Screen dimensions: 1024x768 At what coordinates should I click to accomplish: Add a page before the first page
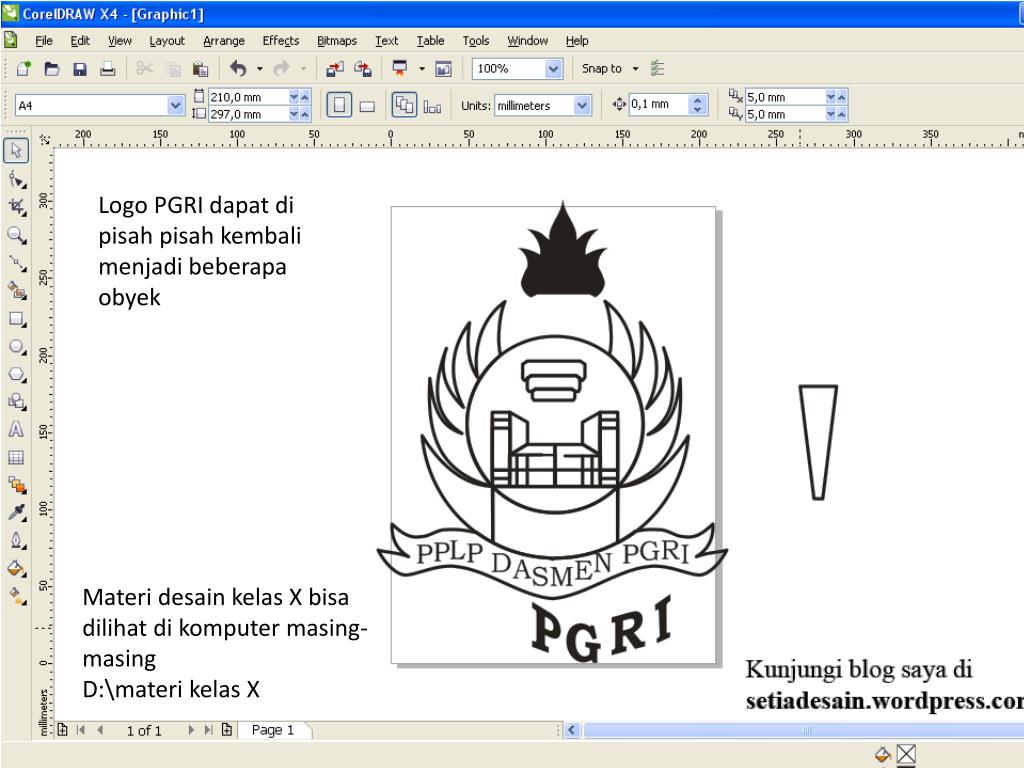tap(63, 729)
